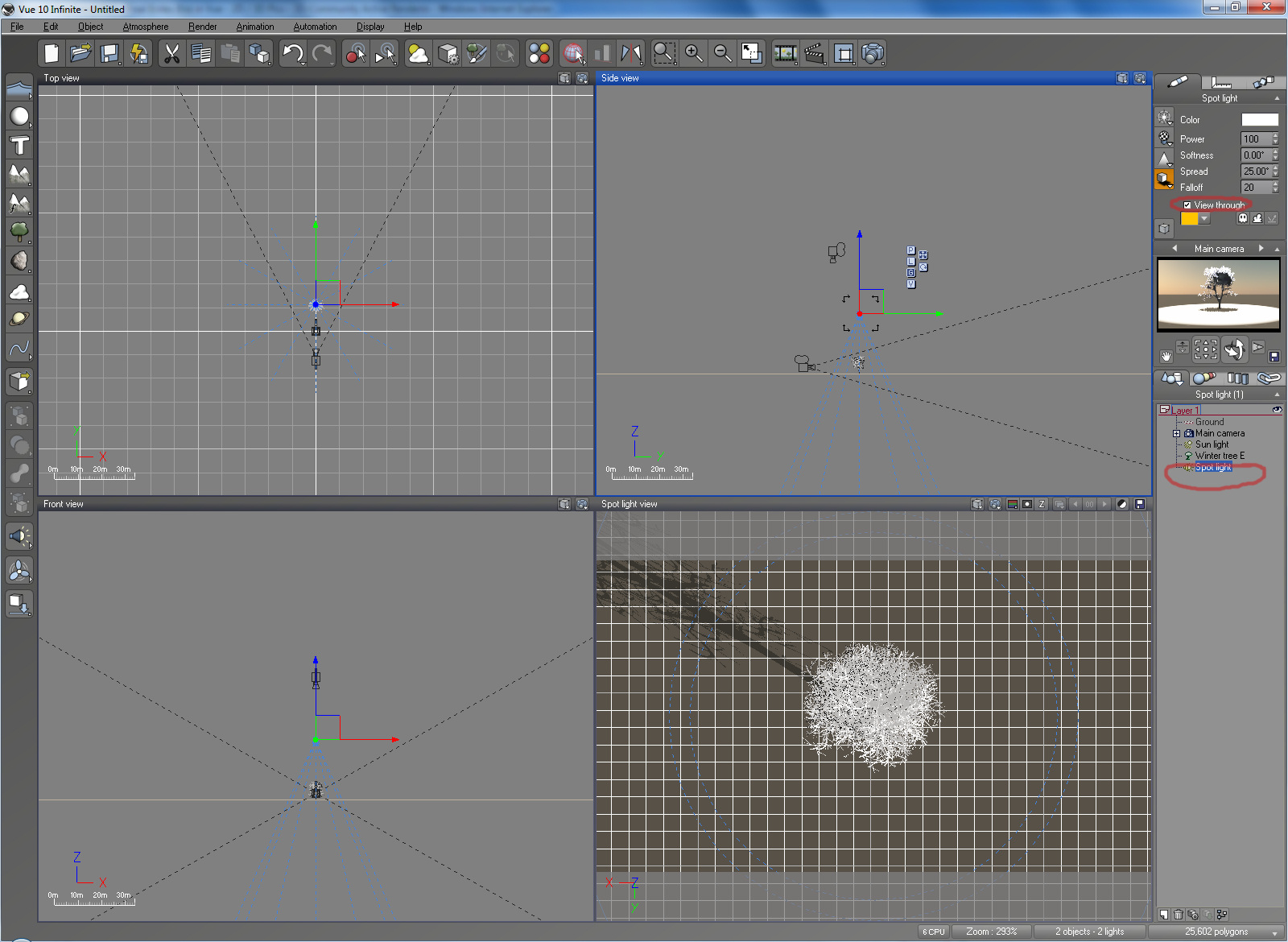
Task: Add a plant with the tree icon
Action: 19,233
